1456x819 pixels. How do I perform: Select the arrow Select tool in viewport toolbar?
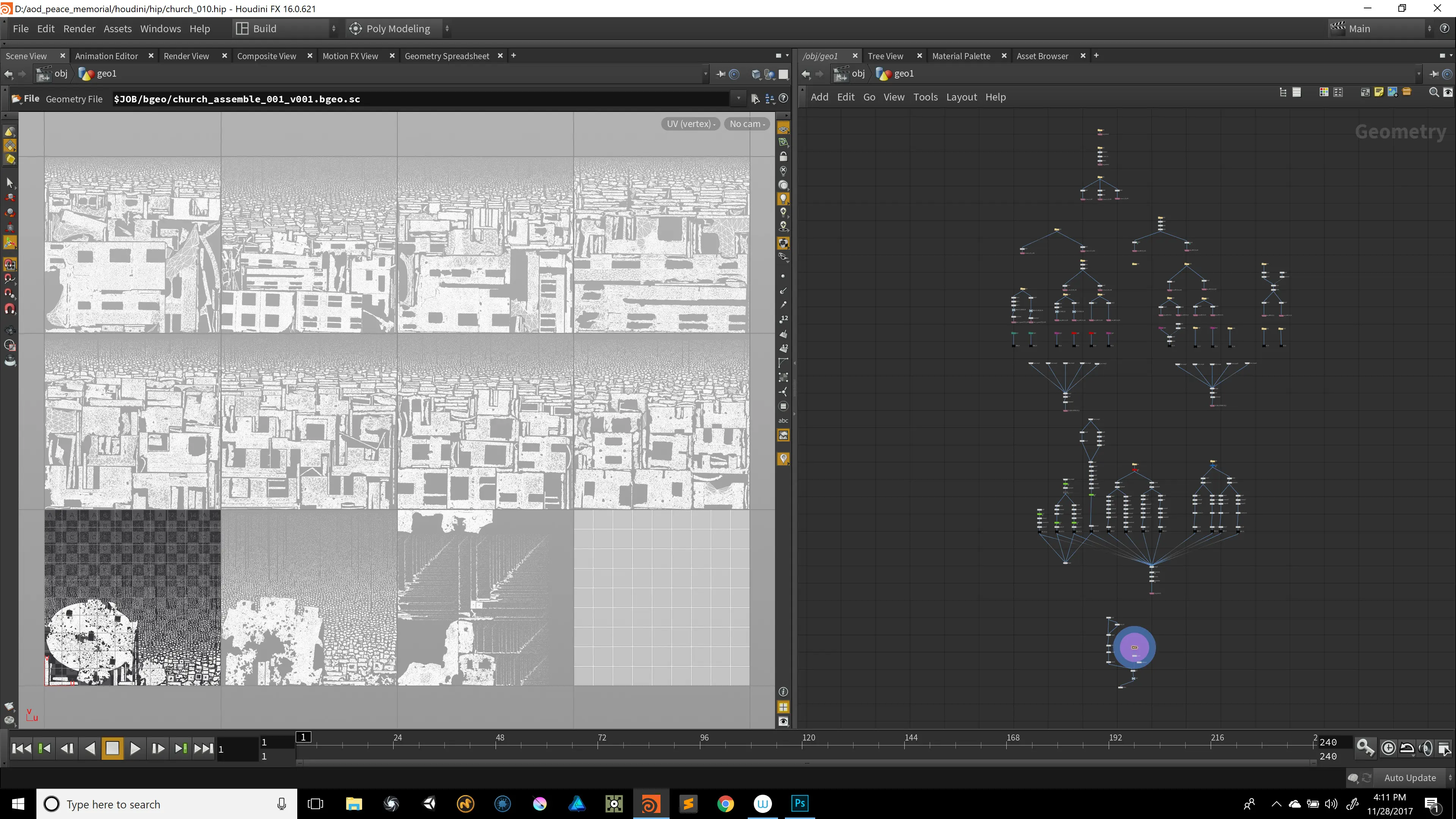(9, 182)
